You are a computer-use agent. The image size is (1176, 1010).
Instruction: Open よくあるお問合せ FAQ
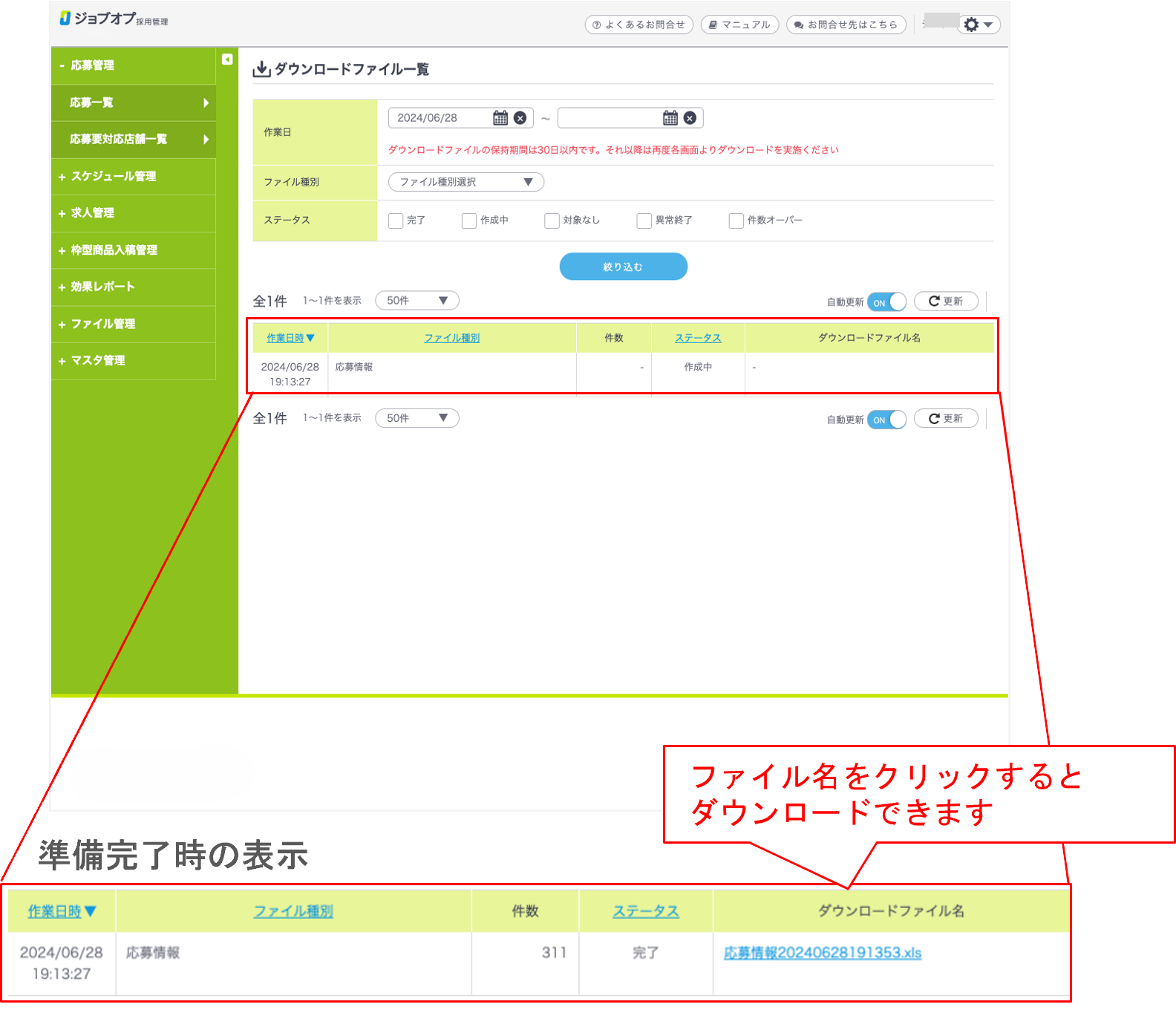click(638, 25)
